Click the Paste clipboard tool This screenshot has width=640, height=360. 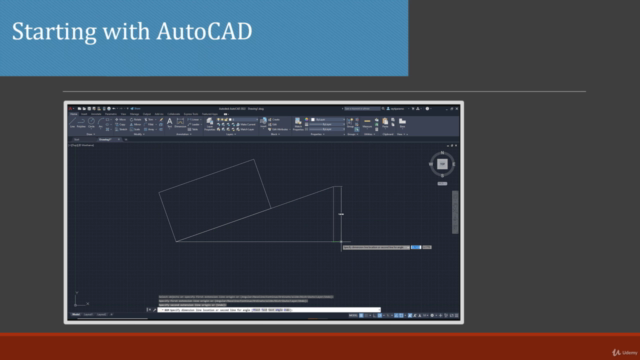[x=385, y=124]
